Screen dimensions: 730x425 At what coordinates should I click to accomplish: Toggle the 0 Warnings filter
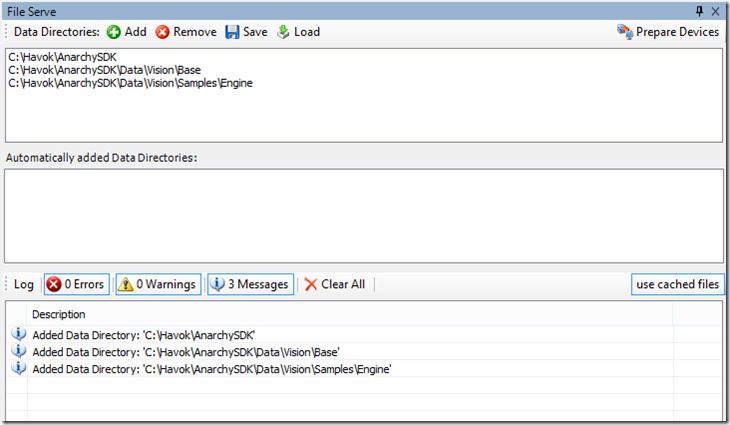coord(157,284)
